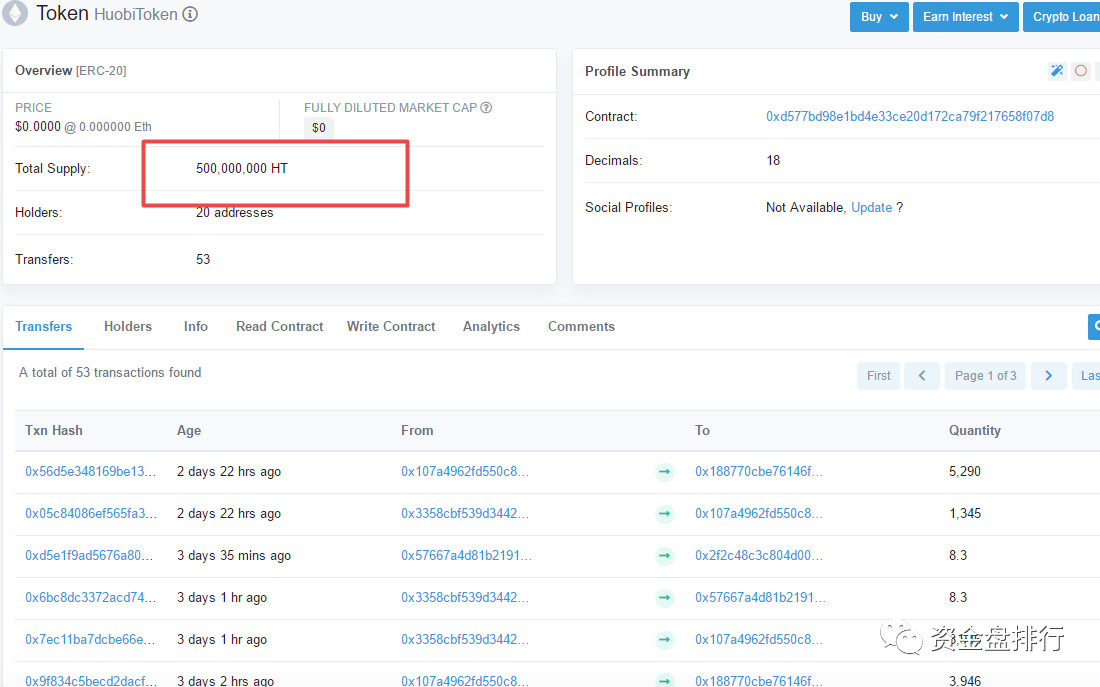
Task: Open the contract address link 0xd577bd98e1bd...
Action: point(909,117)
